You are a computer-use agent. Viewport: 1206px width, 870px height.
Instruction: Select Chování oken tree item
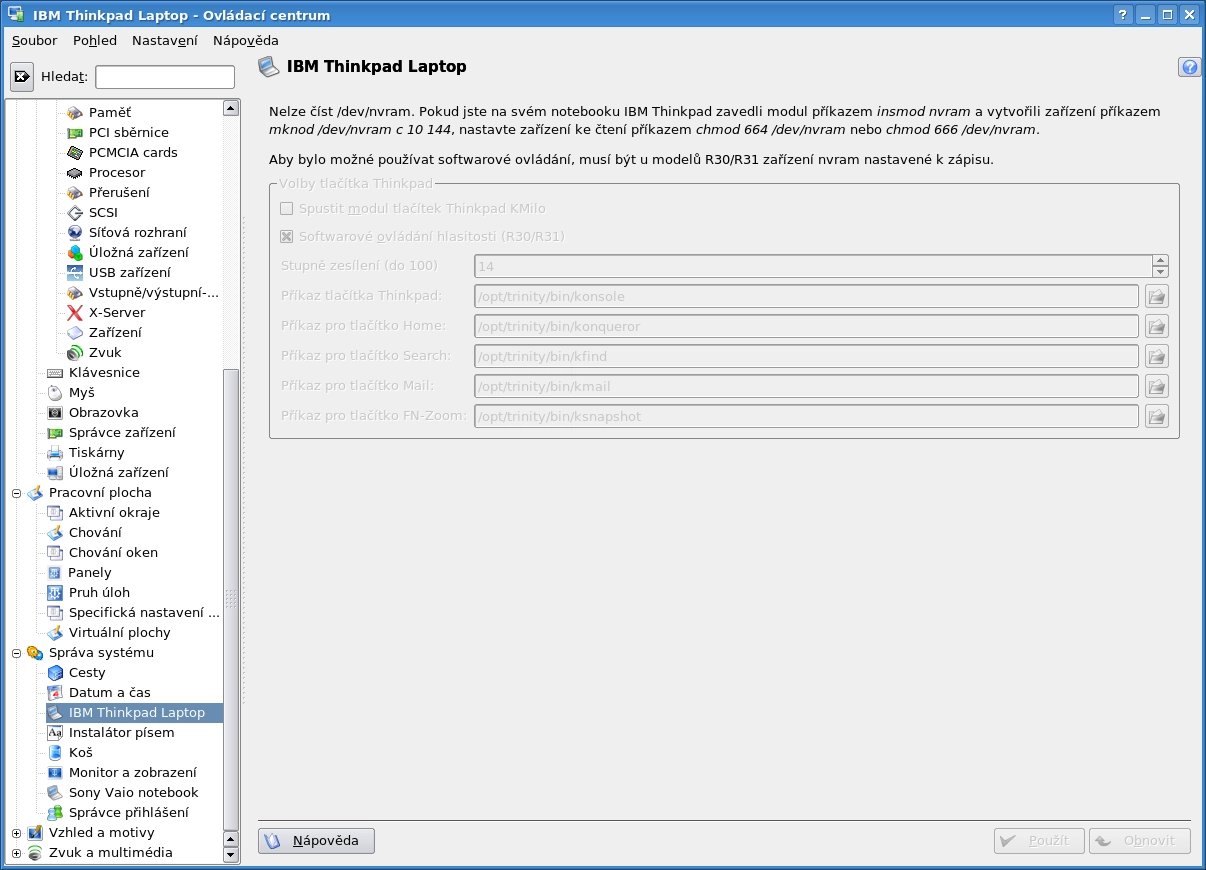(x=113, y=553)
